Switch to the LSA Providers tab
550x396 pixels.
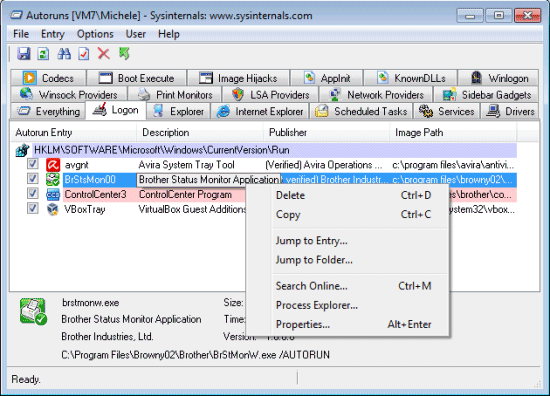pyautogui.click(x=271, y=95)
